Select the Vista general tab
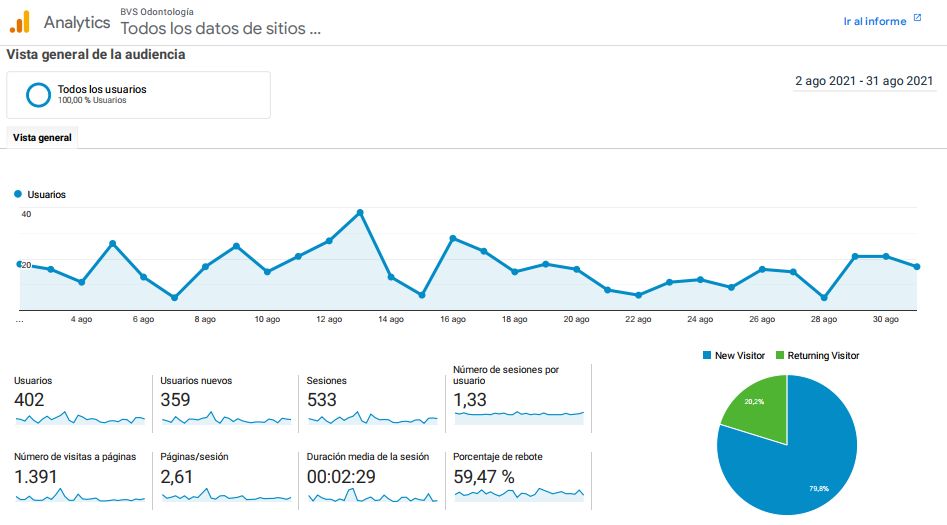Viewport: 947px width, 525px height. (x=42, y=138)
